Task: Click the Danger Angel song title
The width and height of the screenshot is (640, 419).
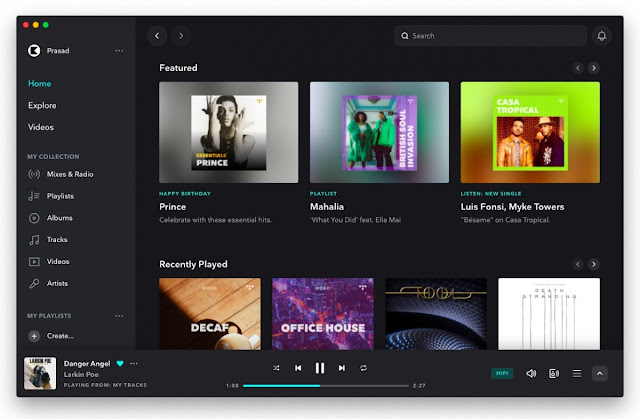Action: point(87,364)
